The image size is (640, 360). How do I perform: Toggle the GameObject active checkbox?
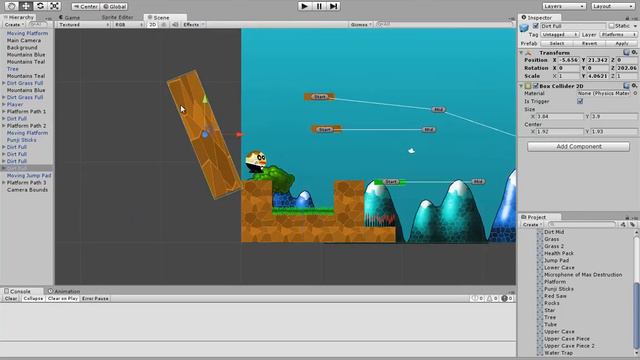536,26
